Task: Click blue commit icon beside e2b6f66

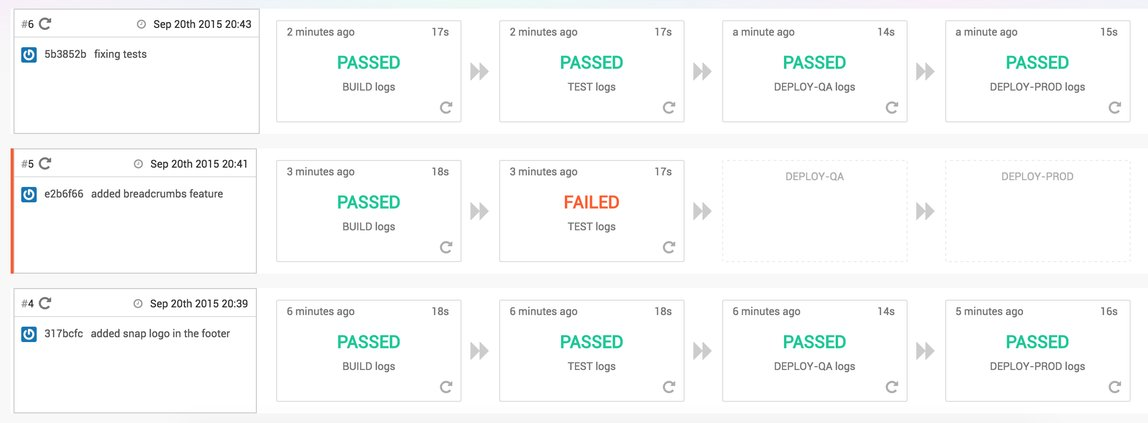Action: (x=29, y=194)
